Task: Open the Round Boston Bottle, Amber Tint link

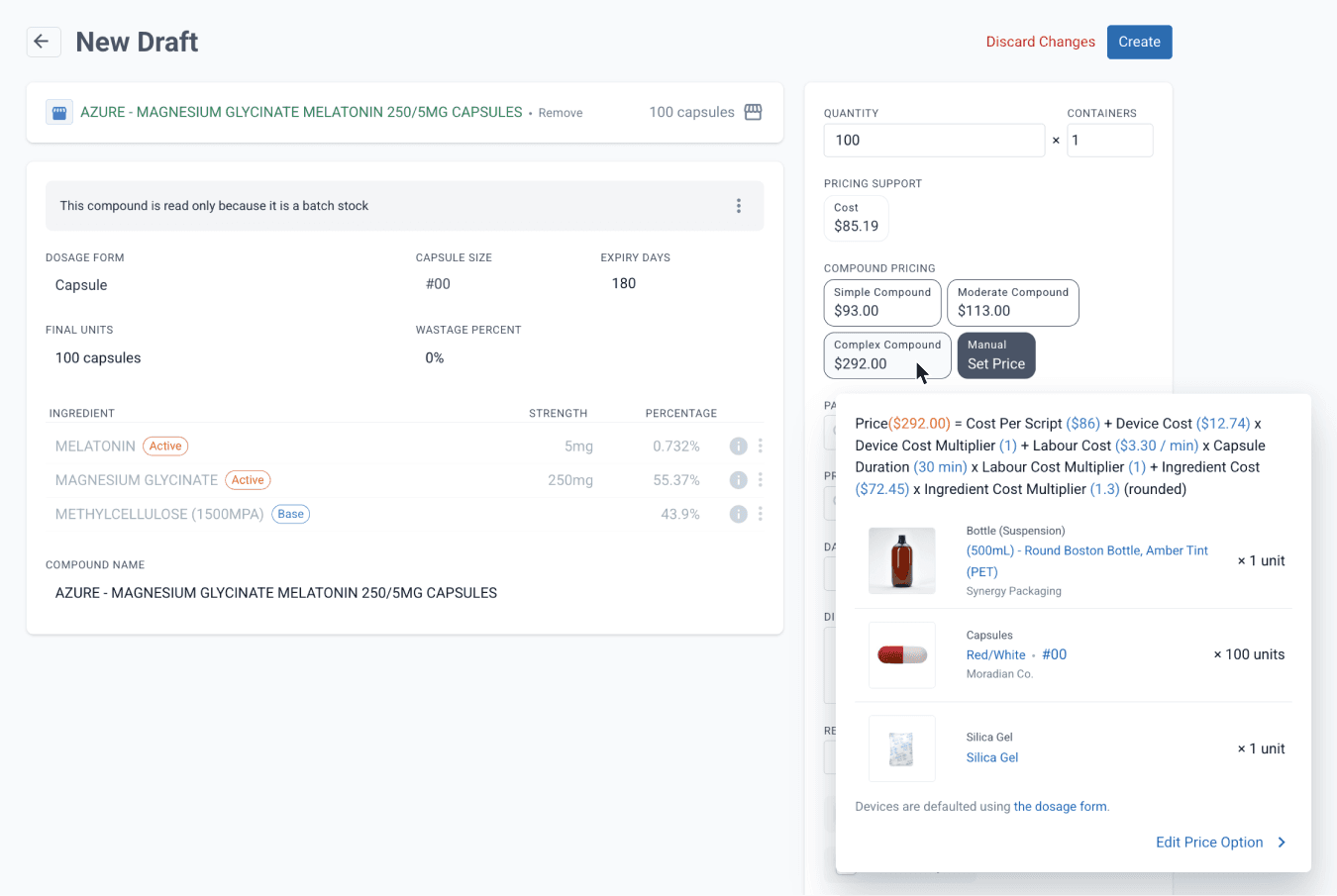Action: (x=1087, y=561)
